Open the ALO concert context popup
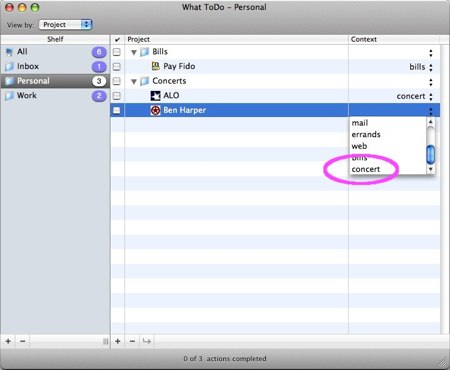The image size is (450, 370). 431,97
